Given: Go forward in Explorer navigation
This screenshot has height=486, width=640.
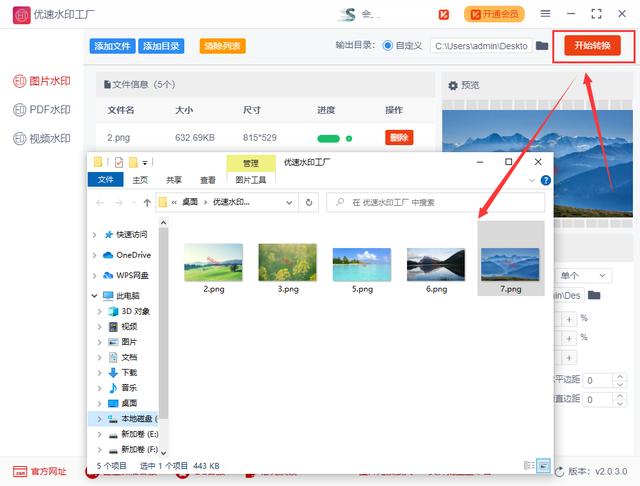Looking at the screenshot, I should (119, 202).
